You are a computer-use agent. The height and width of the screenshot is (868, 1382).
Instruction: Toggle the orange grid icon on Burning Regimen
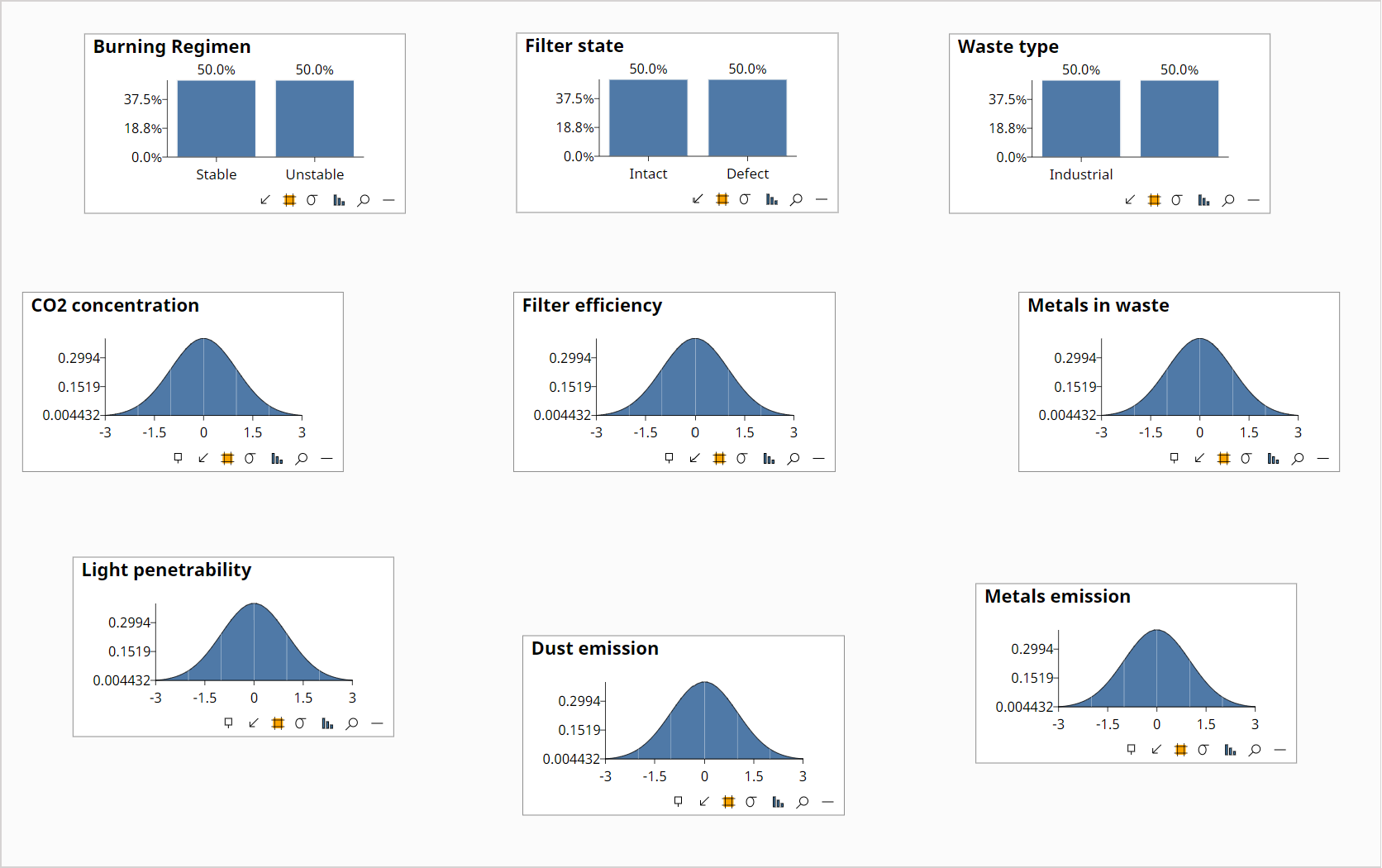click(x=289, y=200)
